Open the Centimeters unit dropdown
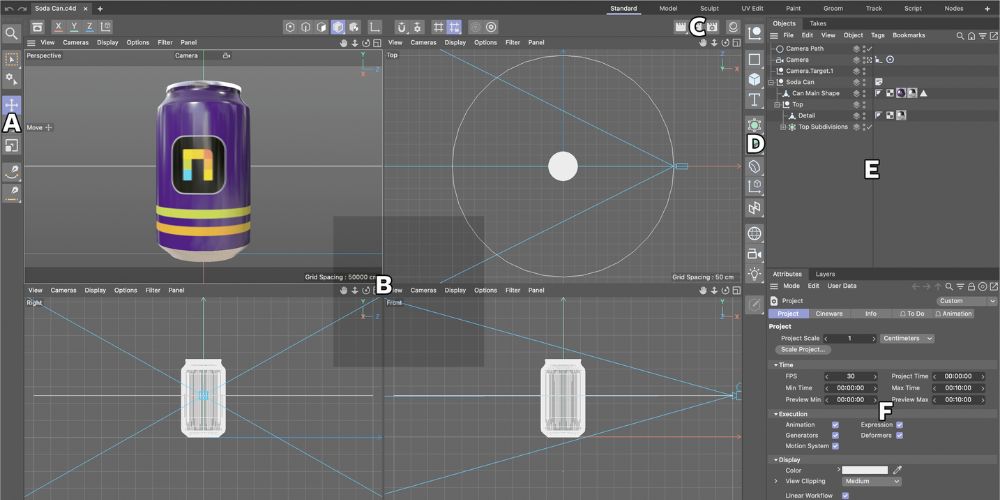 click(906, 338)
